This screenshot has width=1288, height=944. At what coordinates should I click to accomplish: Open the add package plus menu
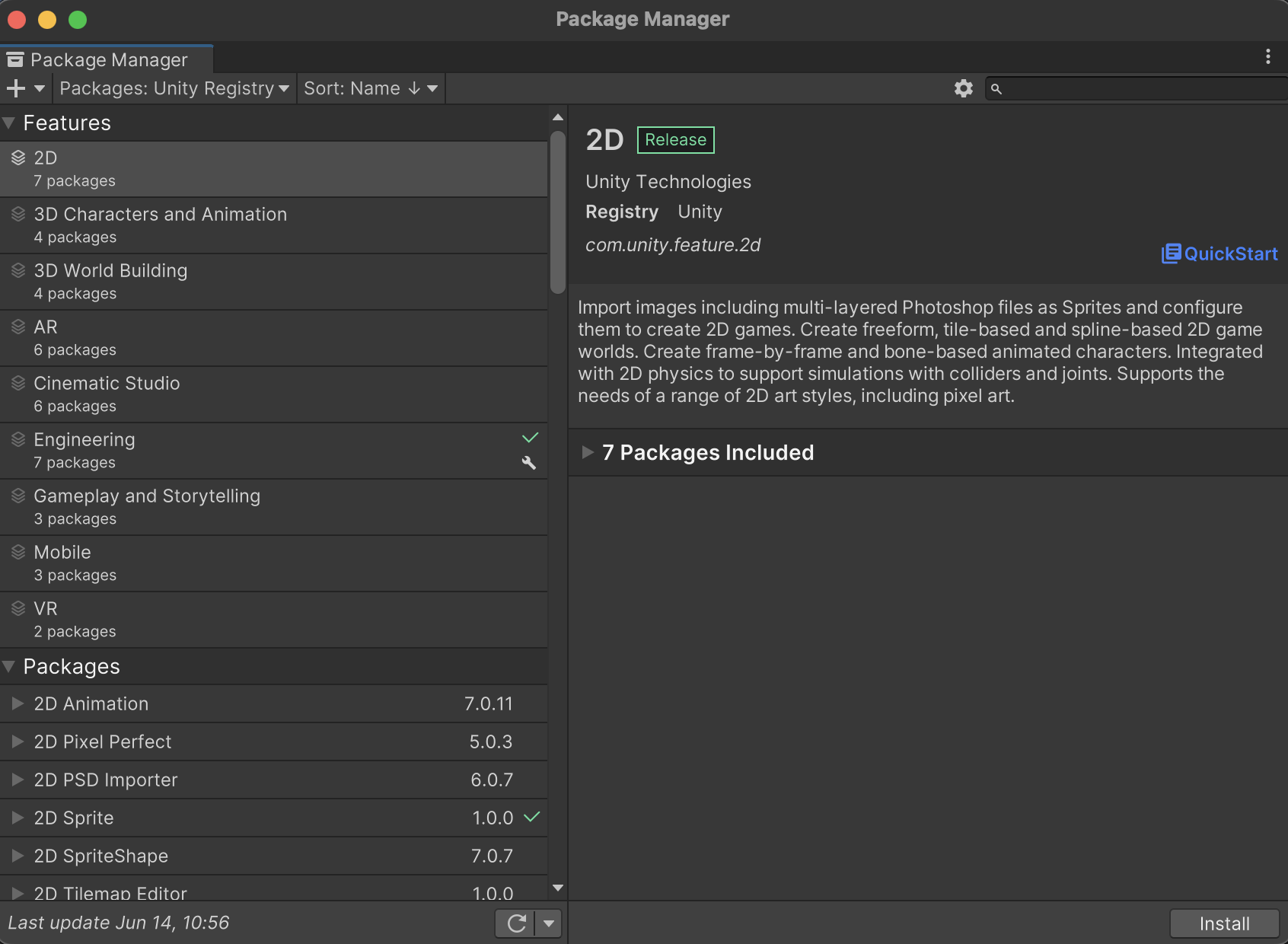[x=25, y=88]
